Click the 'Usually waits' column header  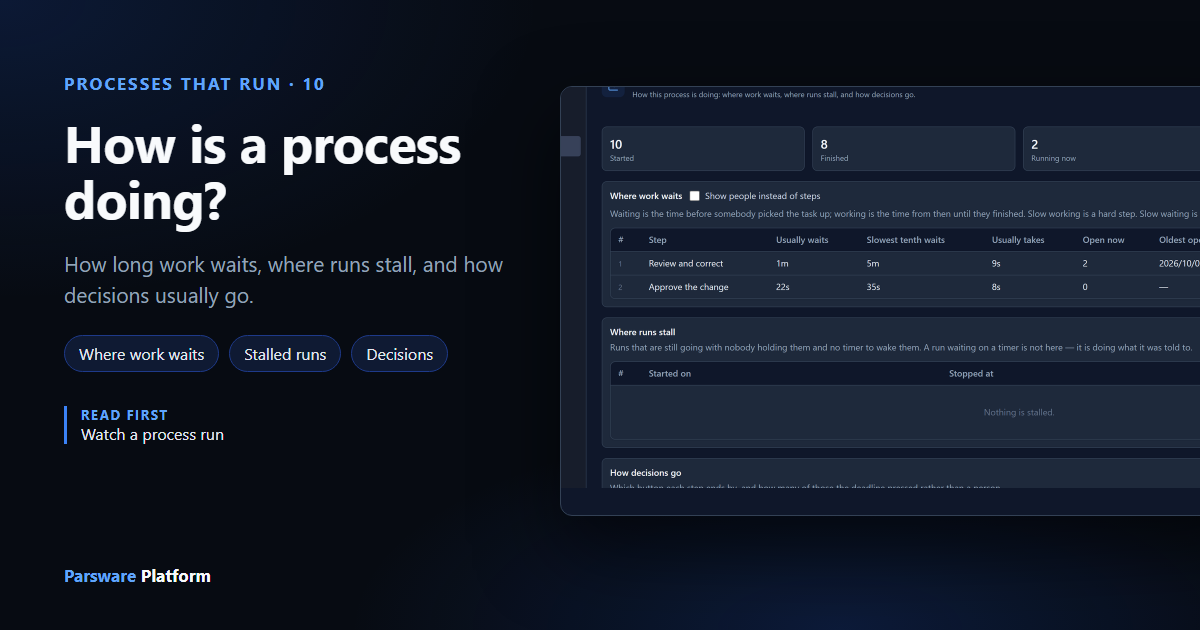point(802,240)
